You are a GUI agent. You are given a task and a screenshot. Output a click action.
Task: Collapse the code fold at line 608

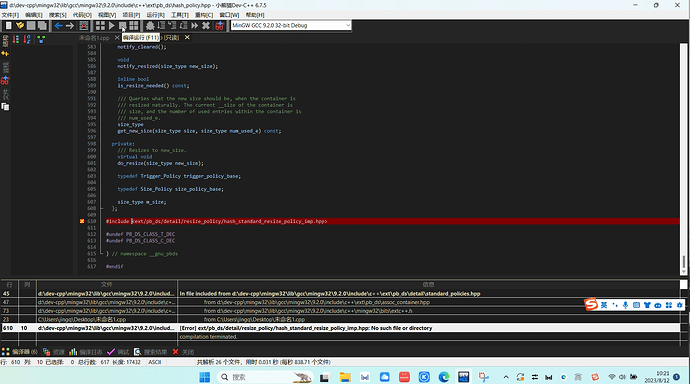click(x=102, y=208)
